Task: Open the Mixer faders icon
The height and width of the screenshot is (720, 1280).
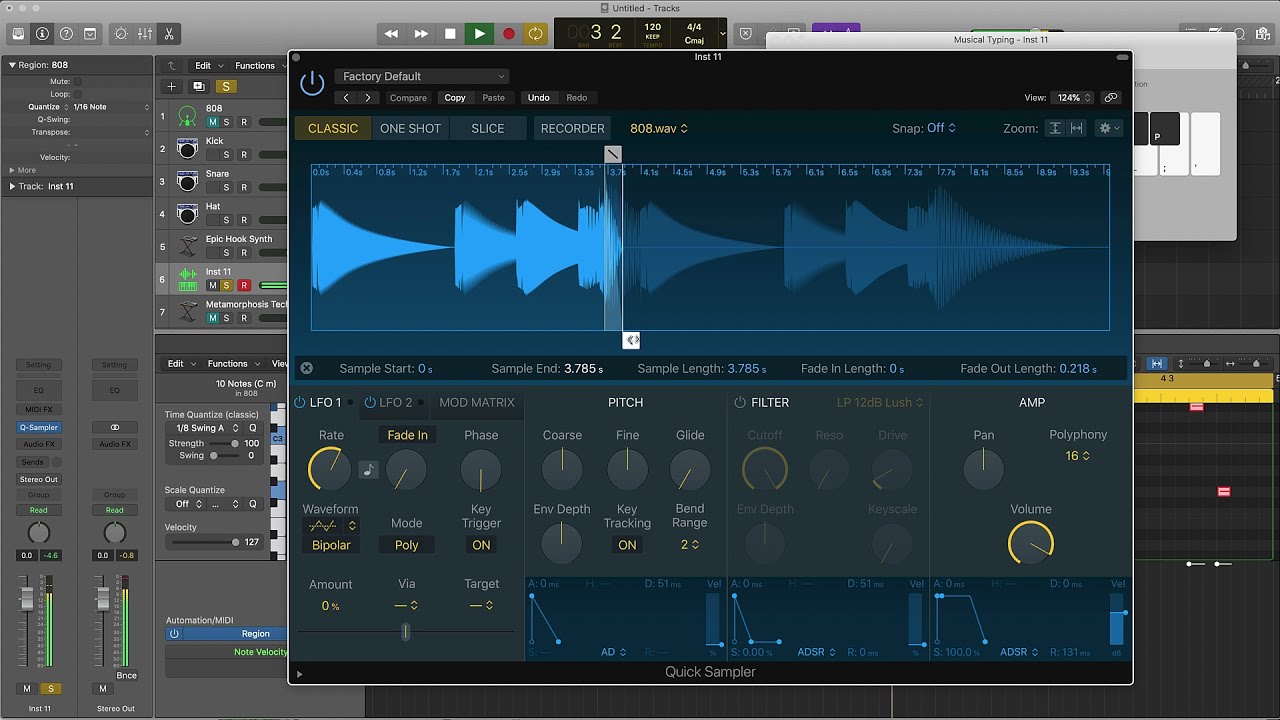Action: click(145, 34)
